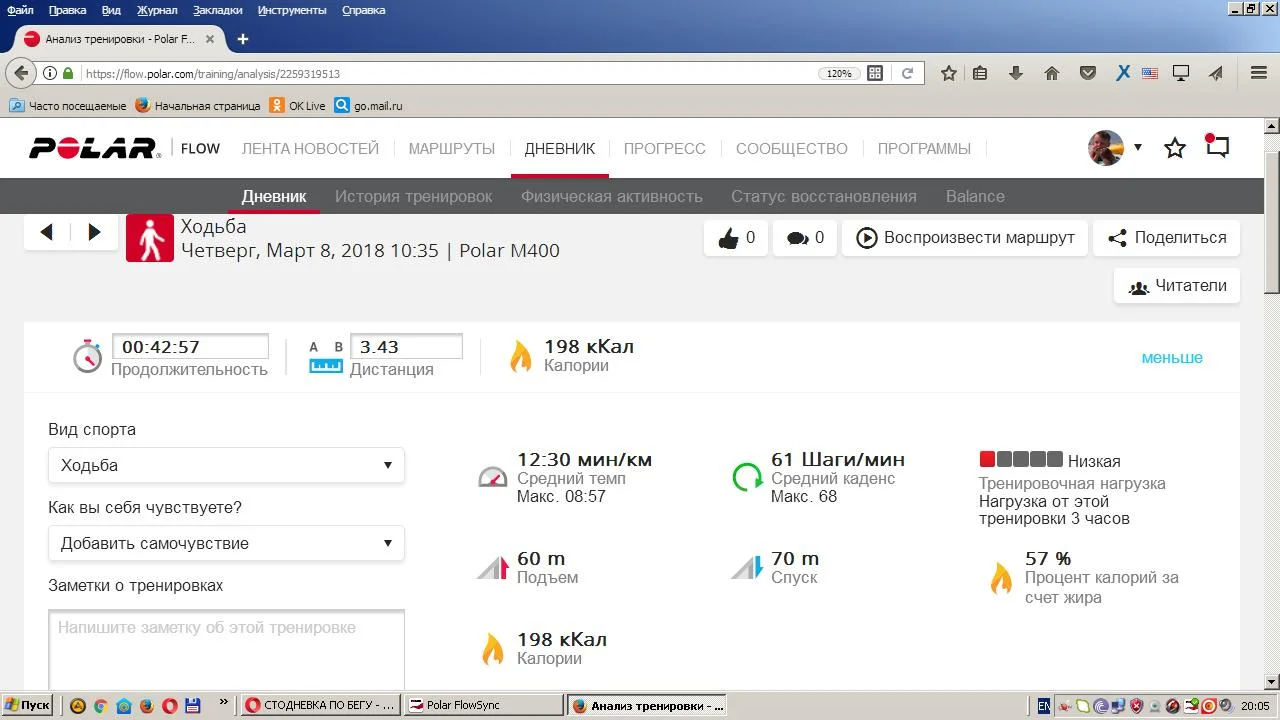
Task: Click the Воспроизвести маршрут button
Action: (965, 238)
